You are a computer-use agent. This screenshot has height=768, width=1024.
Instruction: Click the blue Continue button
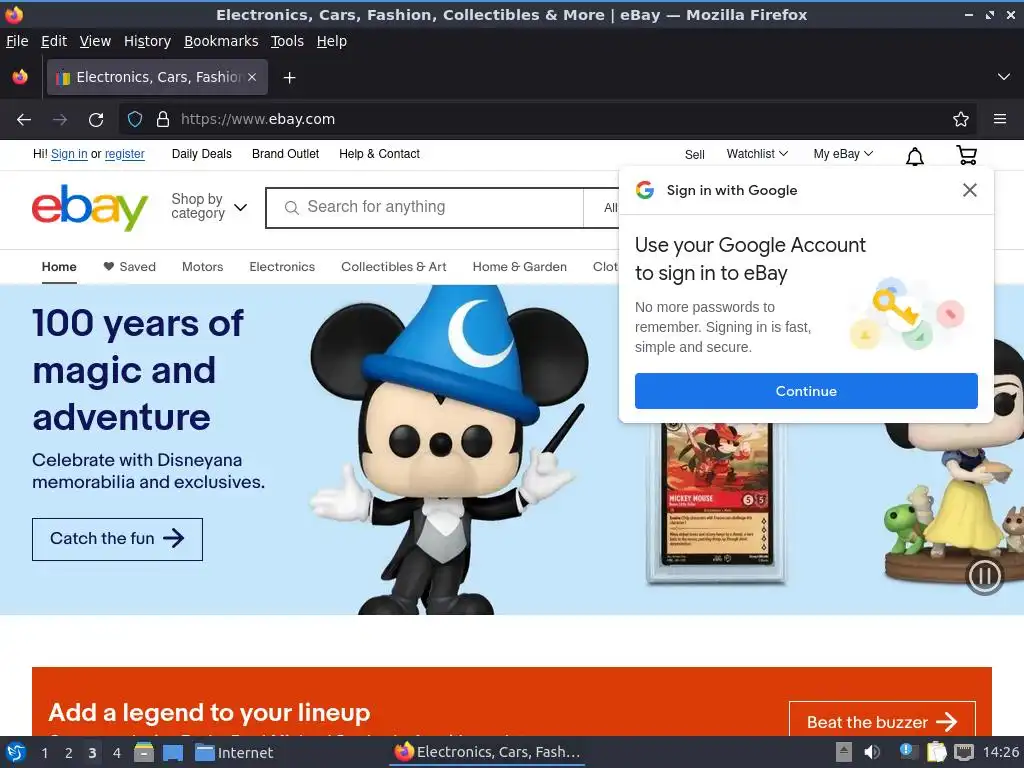click(x=806, y=391)
